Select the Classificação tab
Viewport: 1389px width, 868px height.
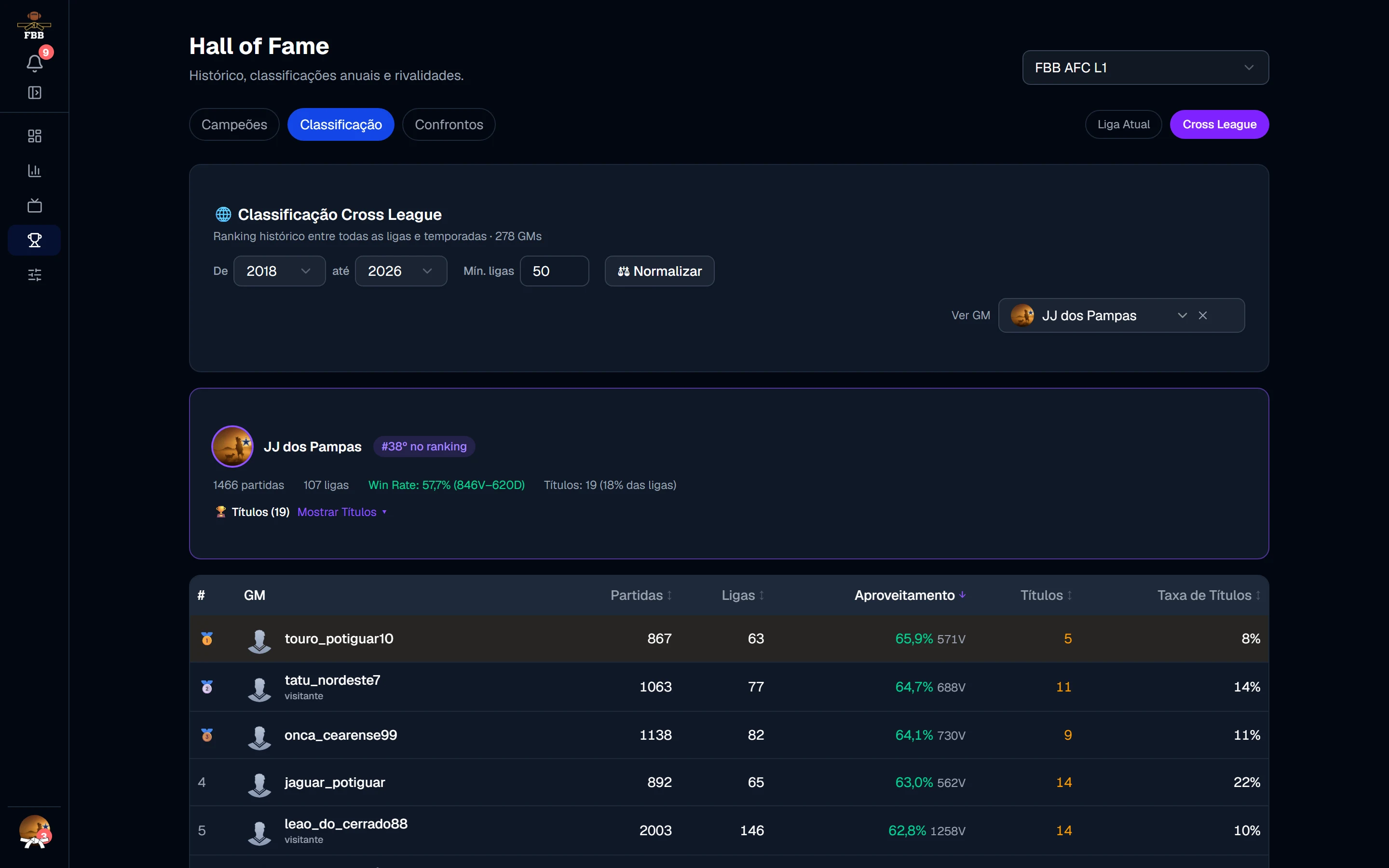click(341, 124)
